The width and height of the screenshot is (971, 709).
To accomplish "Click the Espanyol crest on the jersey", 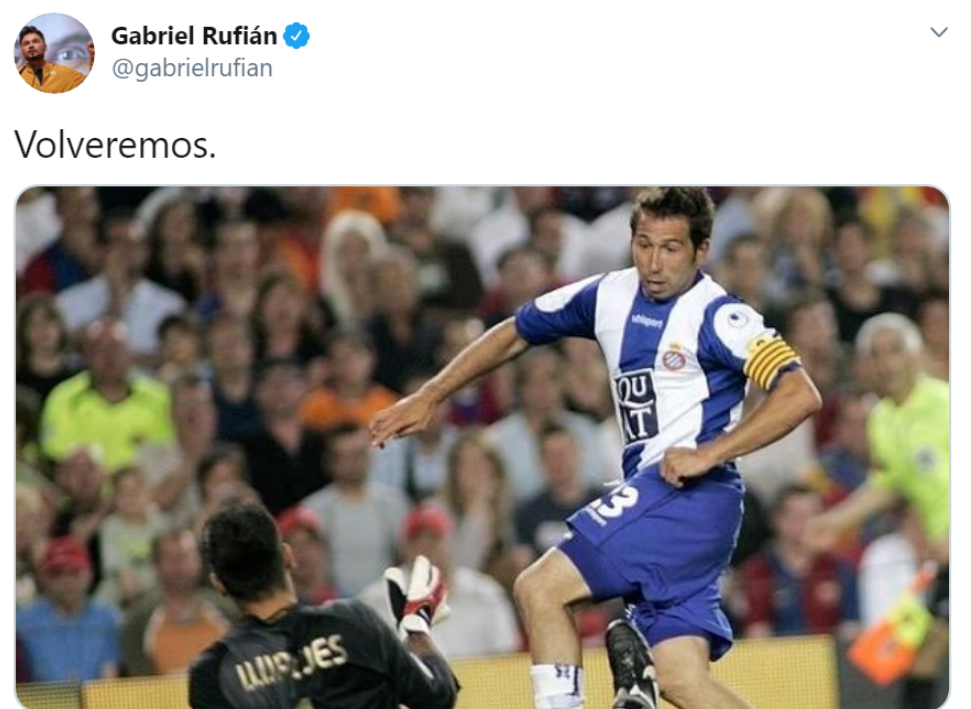I will (x=674, y=357).
